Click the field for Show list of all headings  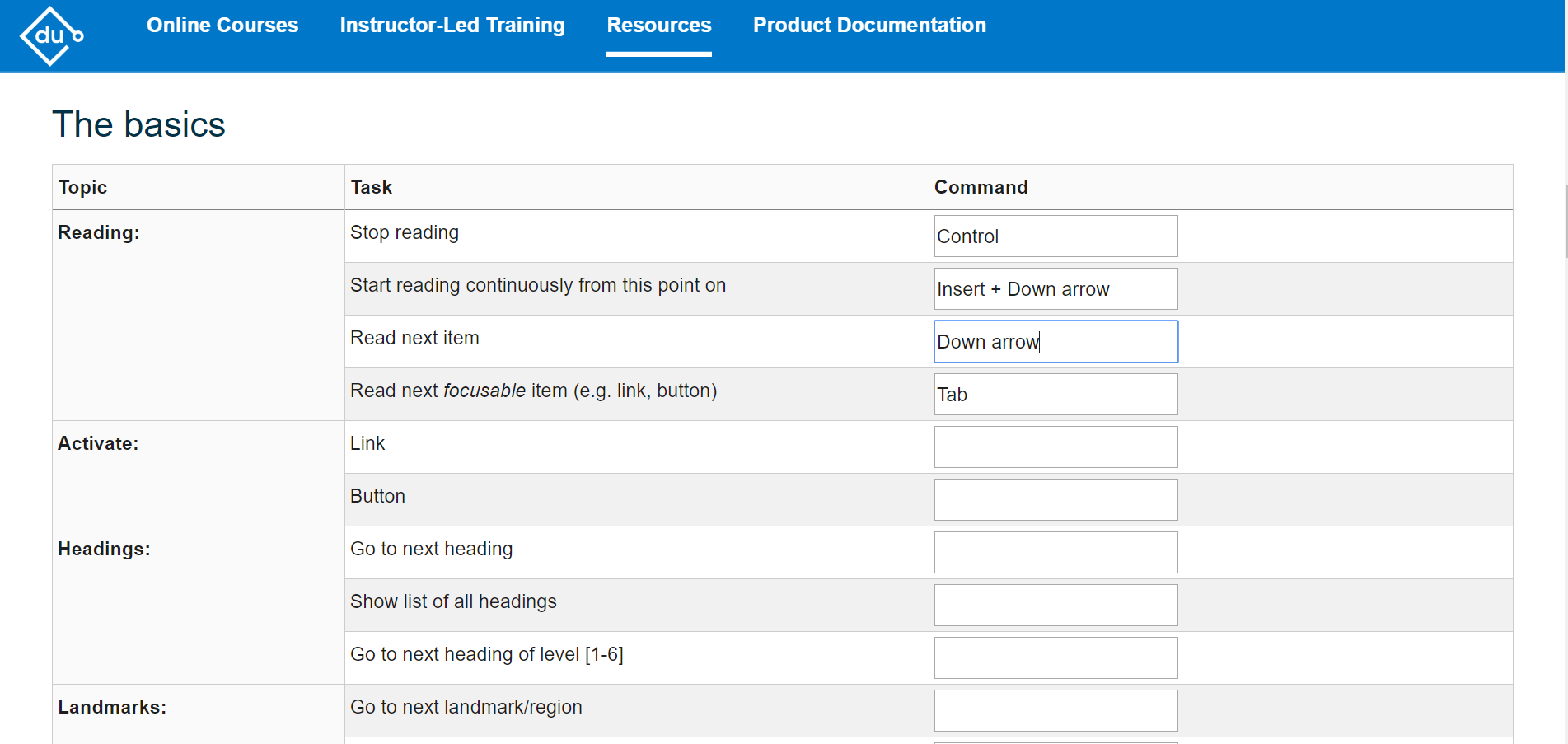(1055, 605)
